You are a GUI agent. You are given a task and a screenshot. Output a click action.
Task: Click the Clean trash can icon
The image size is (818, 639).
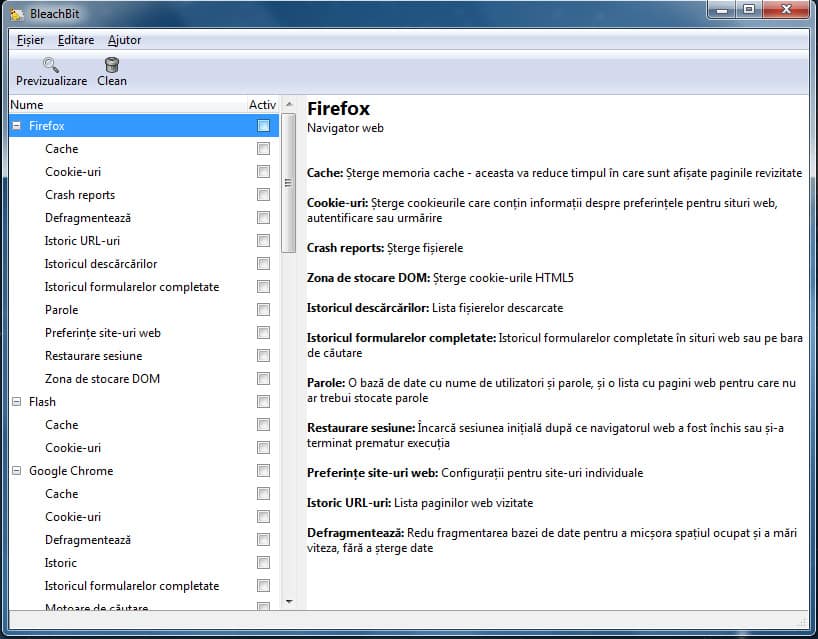point(112,65)
